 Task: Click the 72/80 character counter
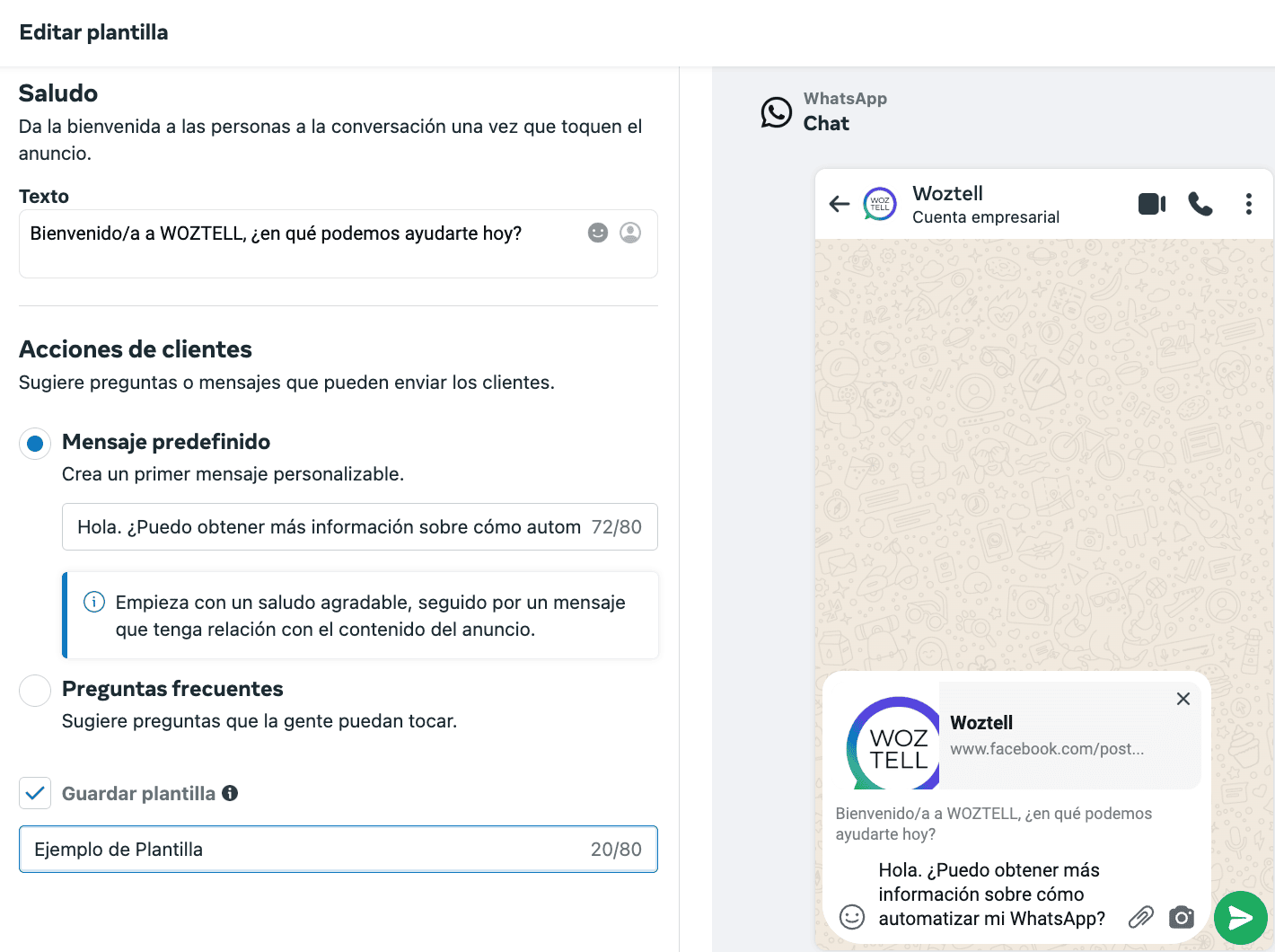(x=617, y=527)
